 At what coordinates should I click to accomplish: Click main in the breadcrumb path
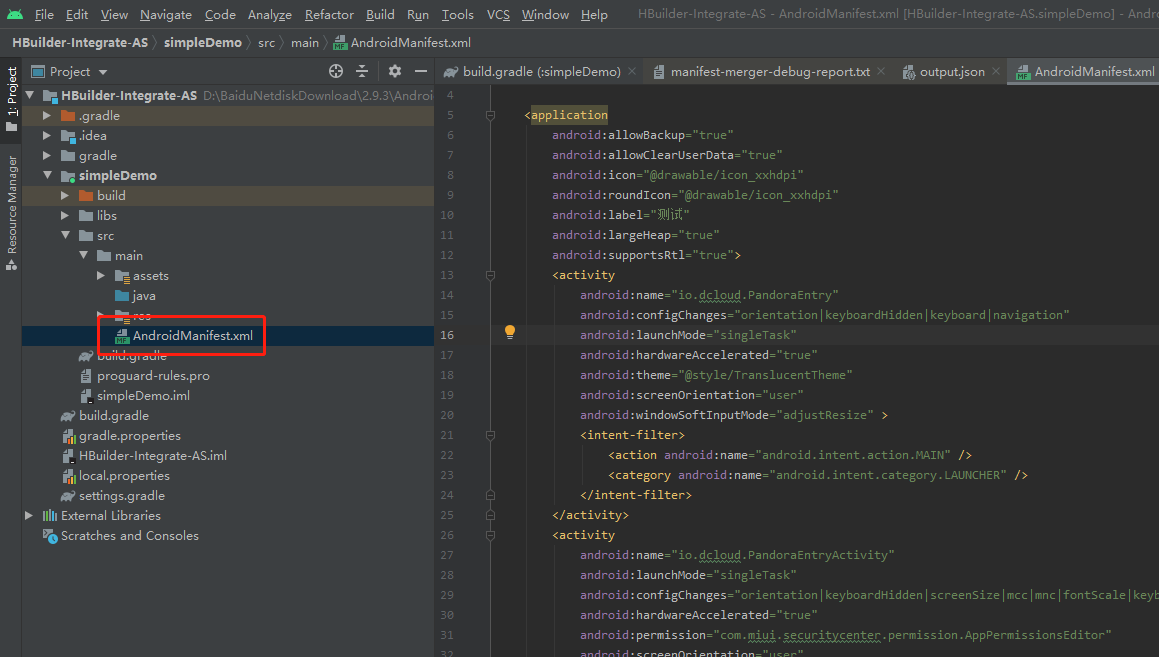[305, 43]
